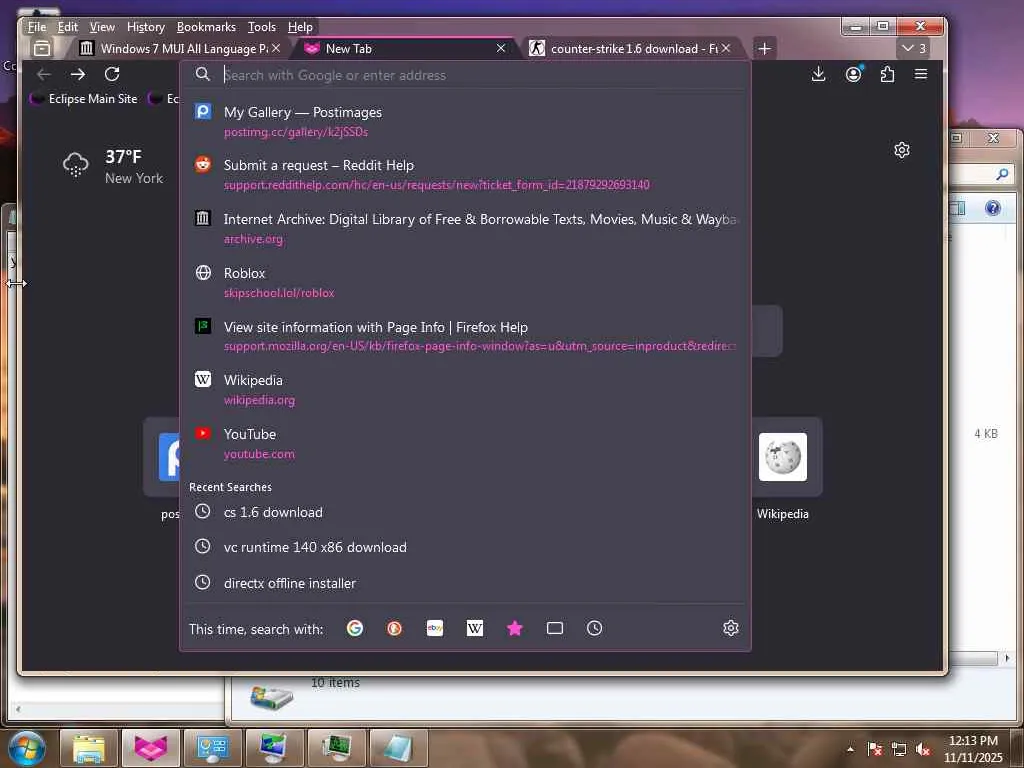Open the hamburger application menu
The height and width of the screenshot is (768, 1024).
click(921, 74)
